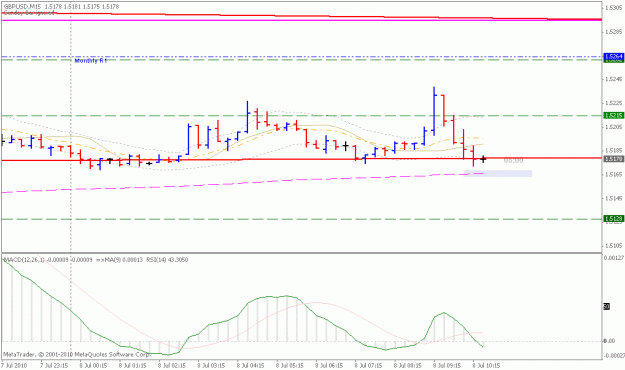
Task: Click the 8 Jul 06:15 time label
Action: pos(330,365)
